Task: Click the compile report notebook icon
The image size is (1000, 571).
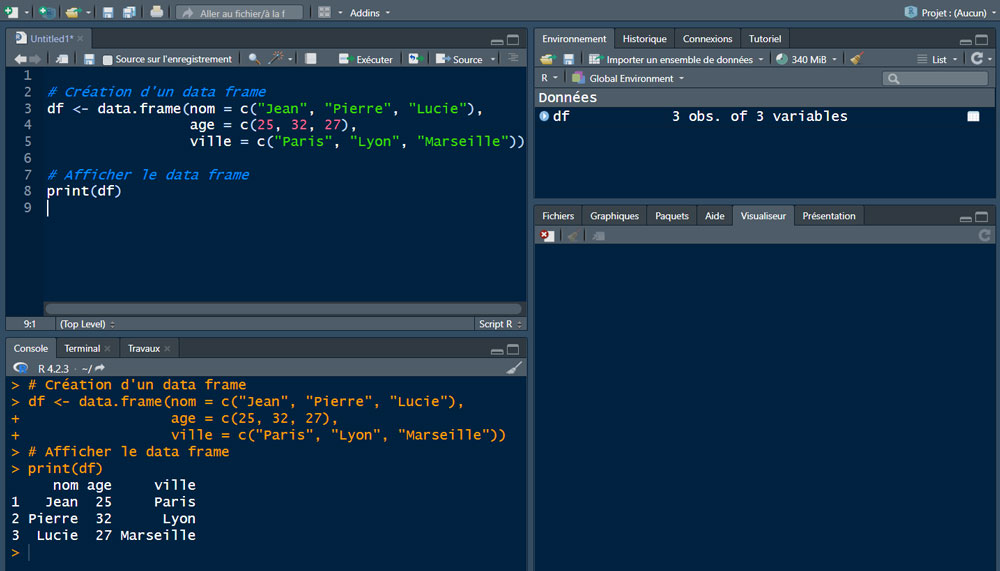Action: 311,59
